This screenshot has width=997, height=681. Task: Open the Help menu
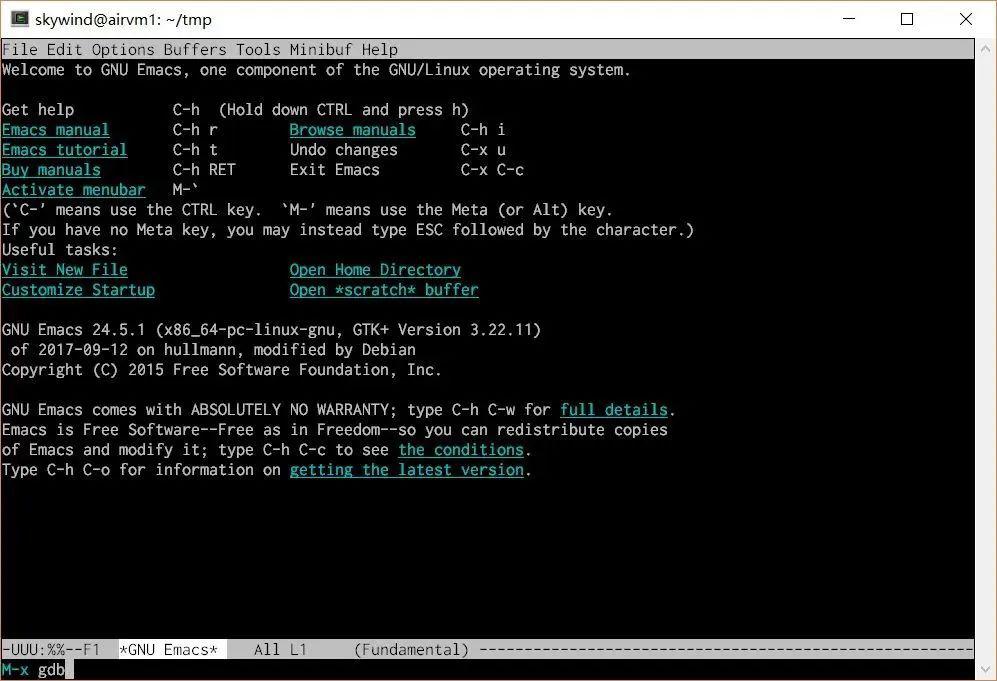pyautogui.click(x=380, y=50)
